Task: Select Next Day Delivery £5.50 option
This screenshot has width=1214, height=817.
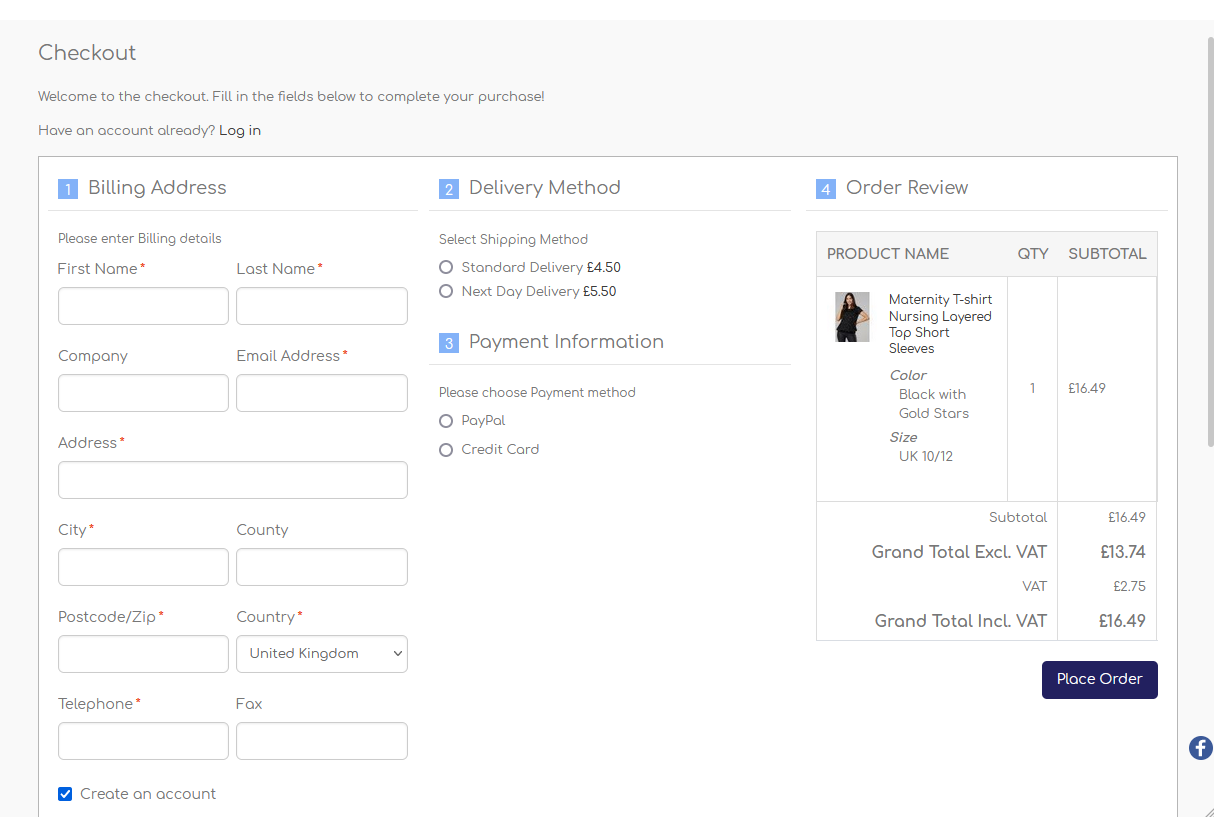Action: [x=446, y=292]
